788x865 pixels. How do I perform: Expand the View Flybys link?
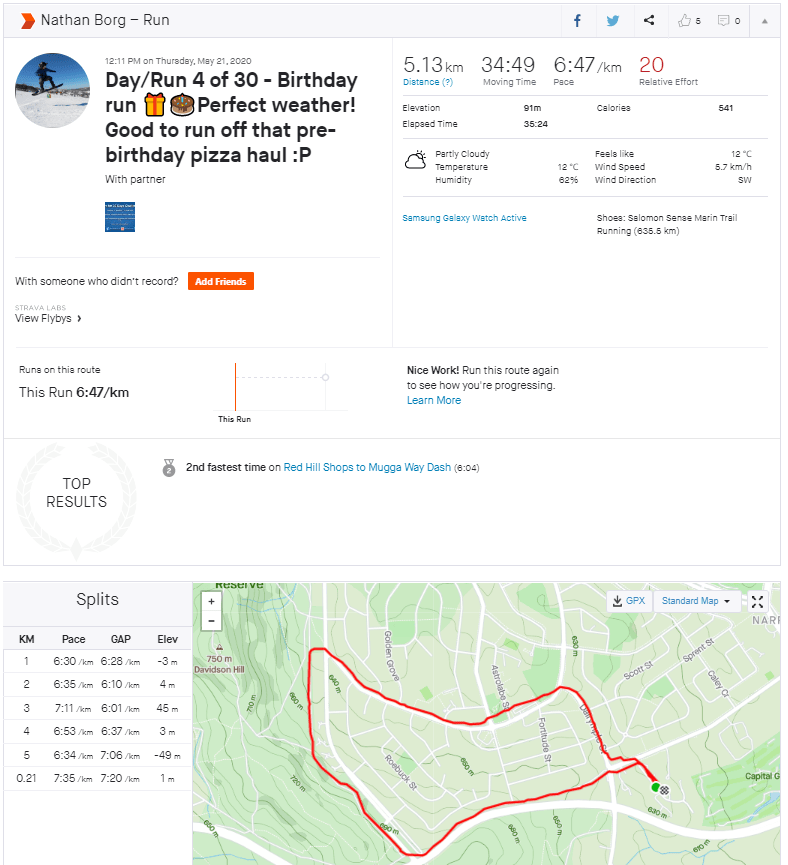pos(48,319)
